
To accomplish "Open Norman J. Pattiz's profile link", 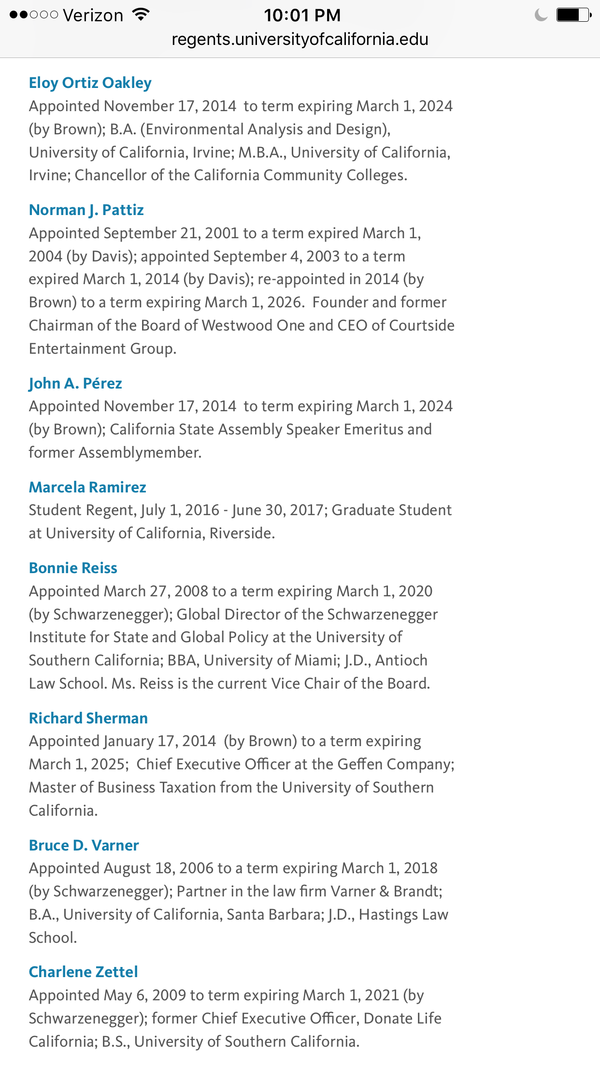I will pyautogui.click(x=86, y=210).
